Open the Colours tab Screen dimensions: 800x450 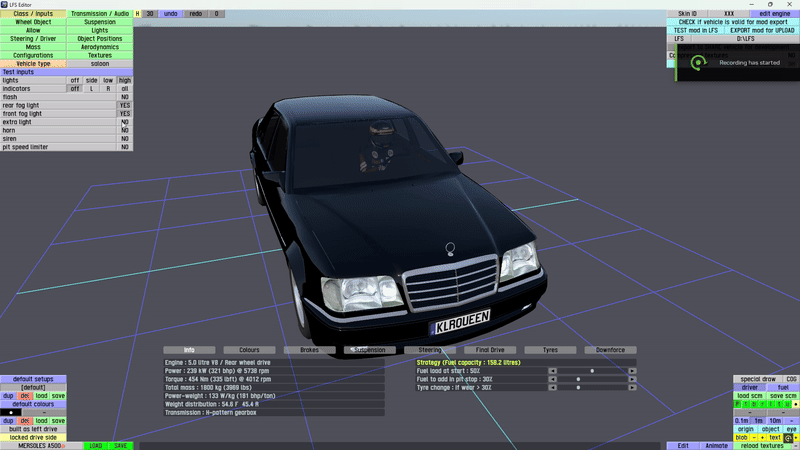(x=249, y=350)
